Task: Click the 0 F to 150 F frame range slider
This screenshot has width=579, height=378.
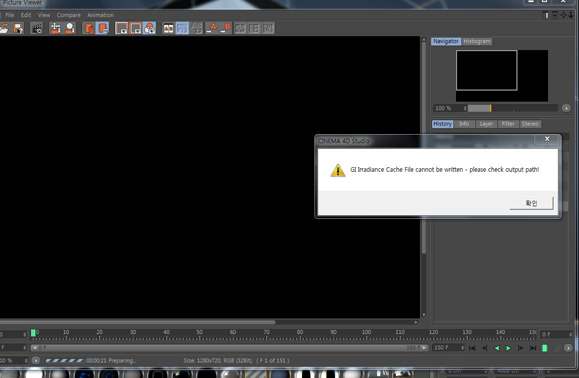Action: pyautogui.click(x=229, y=348)
